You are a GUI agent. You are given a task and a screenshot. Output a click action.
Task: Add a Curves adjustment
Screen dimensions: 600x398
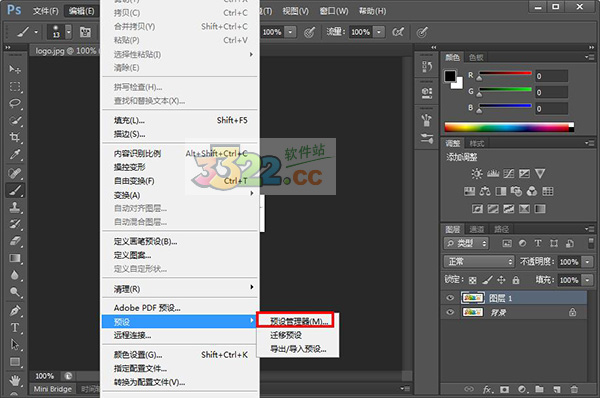(x=509, y=174)
